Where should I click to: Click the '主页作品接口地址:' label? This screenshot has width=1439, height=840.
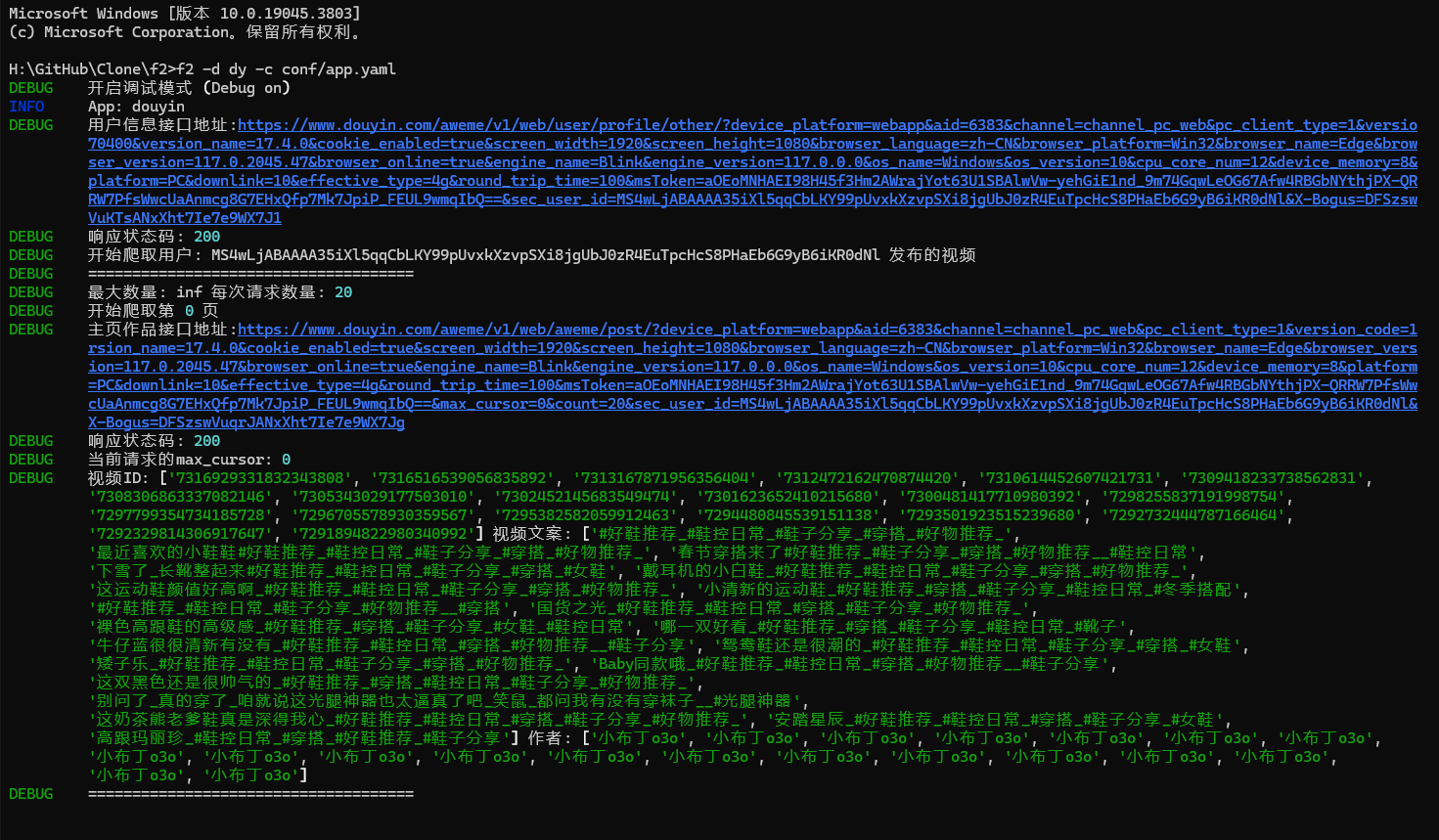coord(162,330)
